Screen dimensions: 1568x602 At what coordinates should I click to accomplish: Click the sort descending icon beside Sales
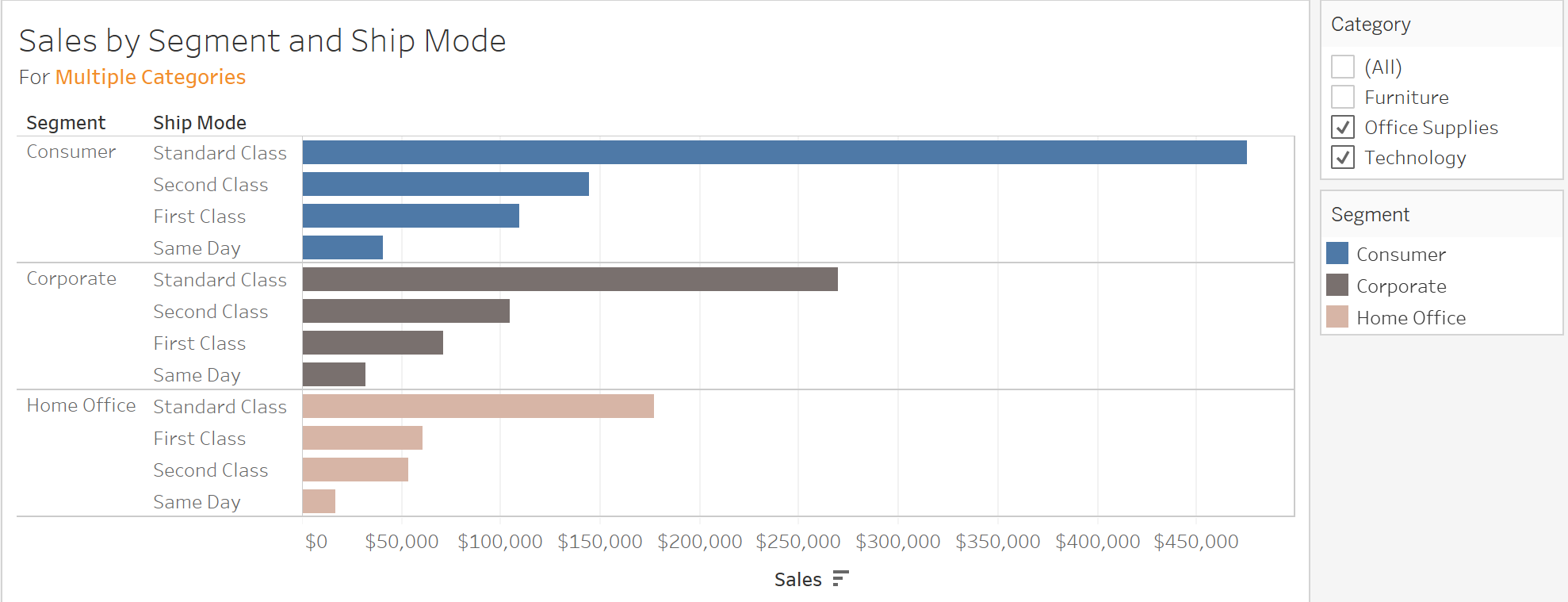tap(840, 579)
